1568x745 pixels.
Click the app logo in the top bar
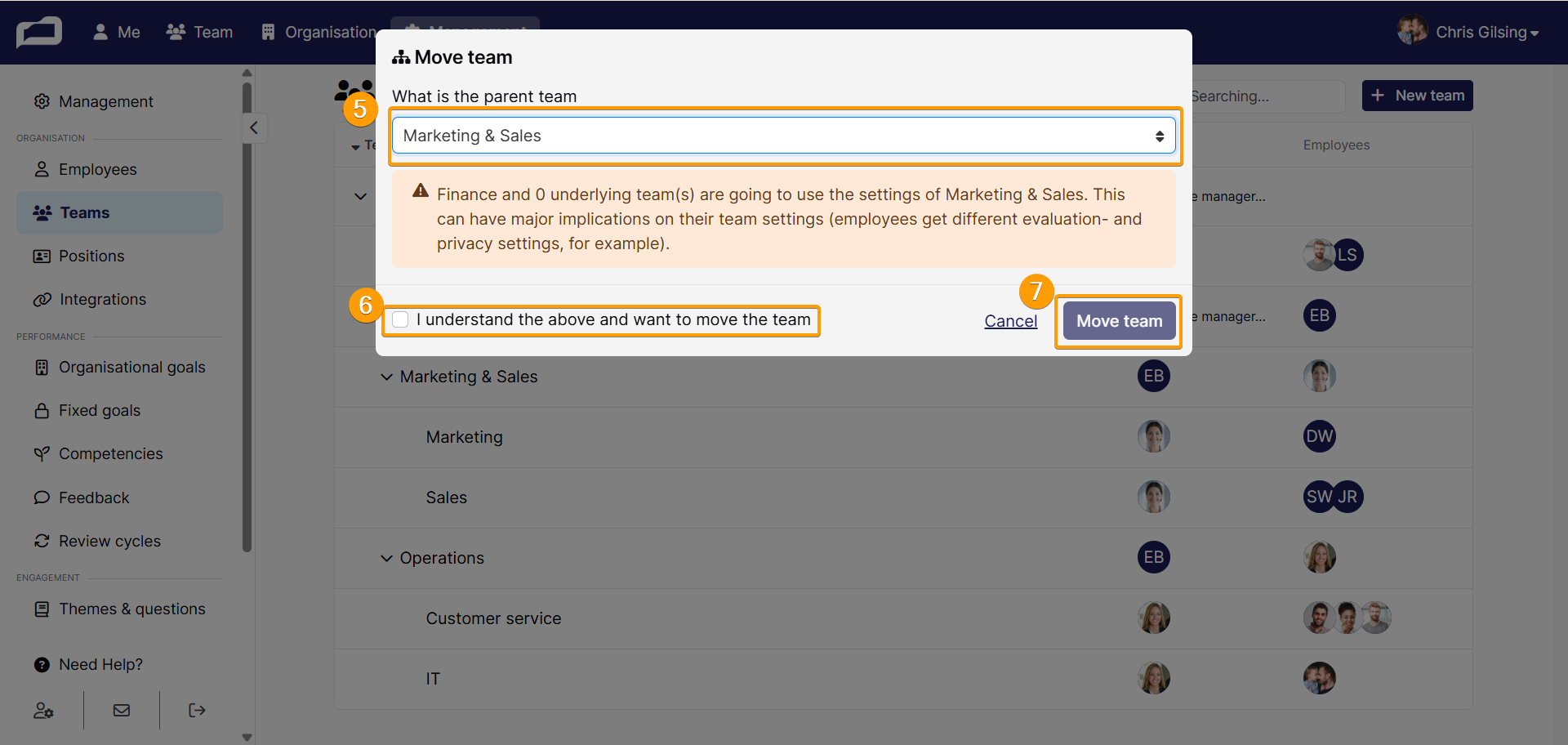(39, 33)
